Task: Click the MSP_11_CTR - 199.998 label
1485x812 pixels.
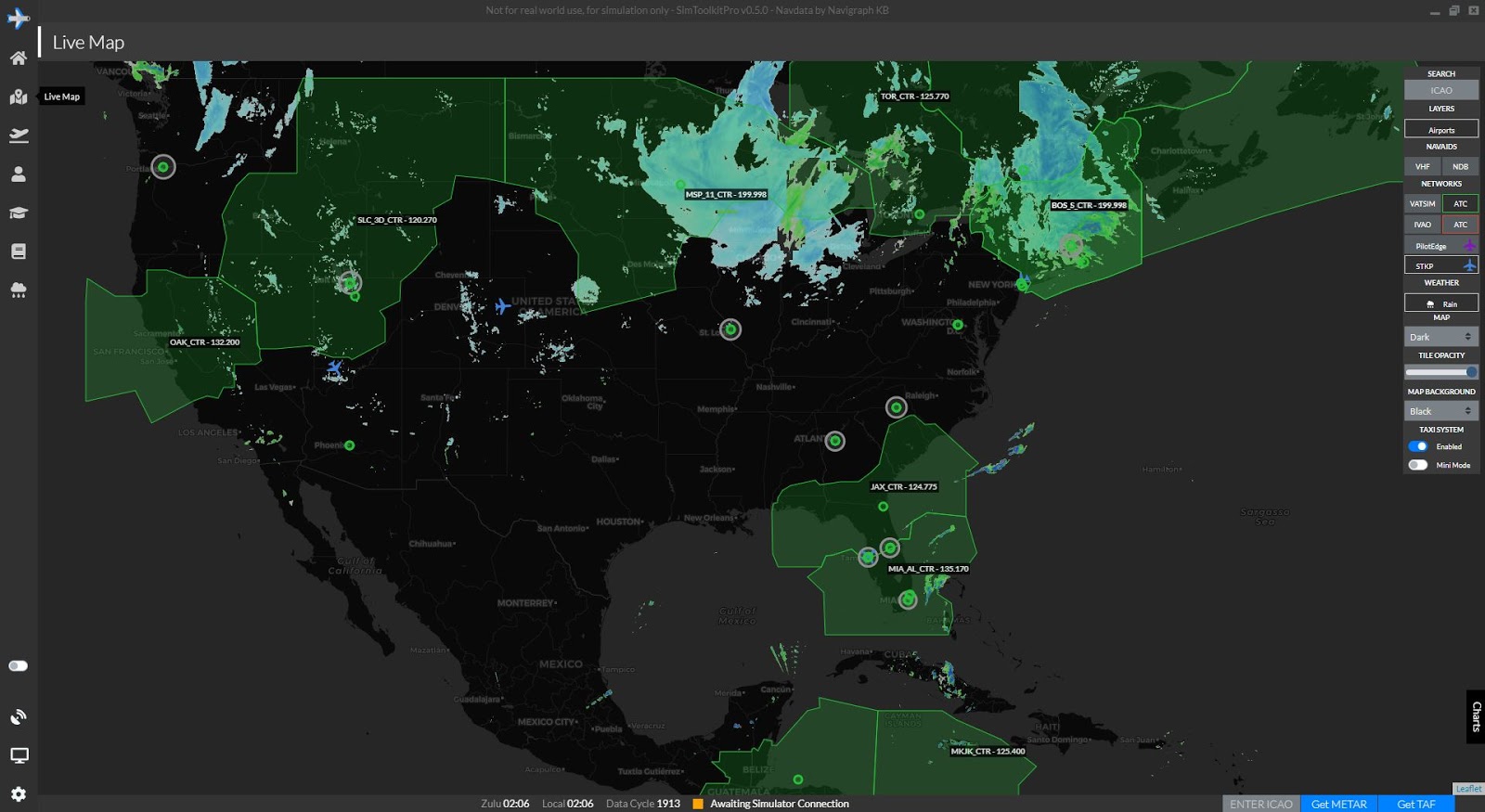Action: [x=726, y=195]
